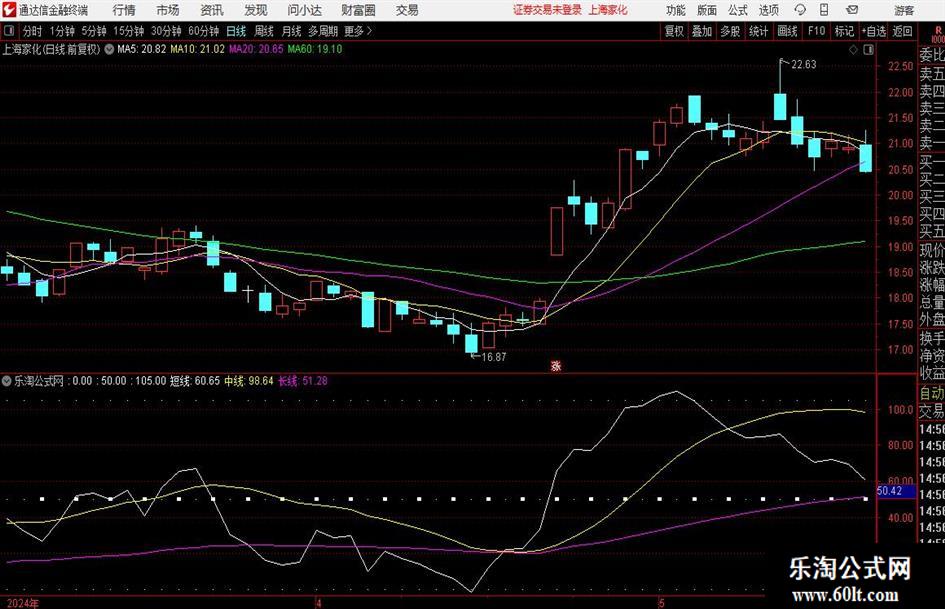
Task: Open the 问小达 menu
Action: tap(304, 10)
